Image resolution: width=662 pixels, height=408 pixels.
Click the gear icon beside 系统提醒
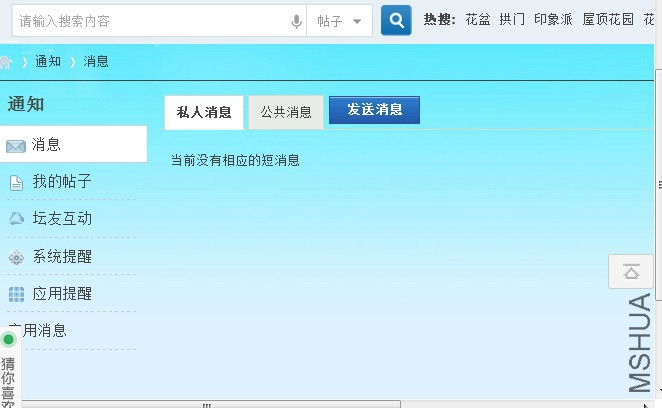click(16, 257)
